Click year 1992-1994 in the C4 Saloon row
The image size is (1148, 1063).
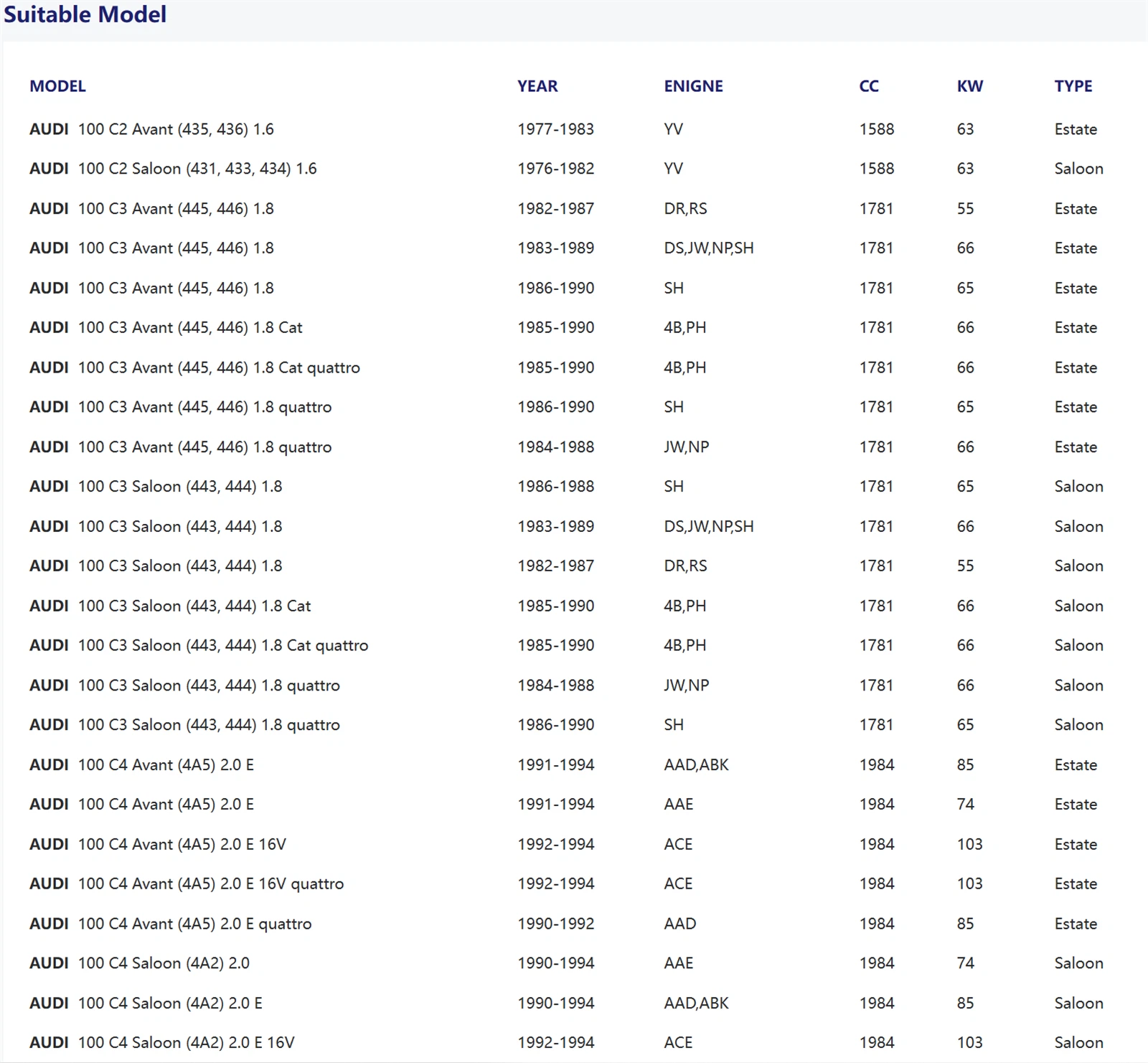click(555, 1043)
